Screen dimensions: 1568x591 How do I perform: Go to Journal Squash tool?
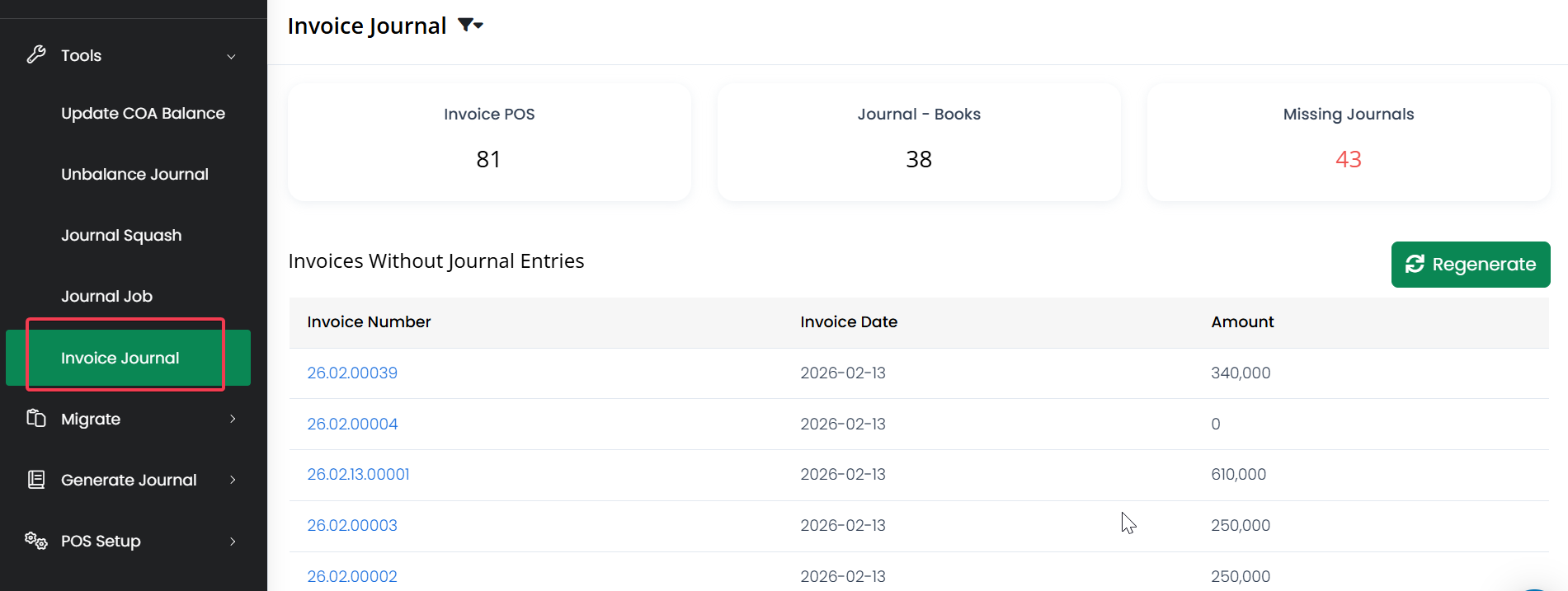[x=121, y=236]
